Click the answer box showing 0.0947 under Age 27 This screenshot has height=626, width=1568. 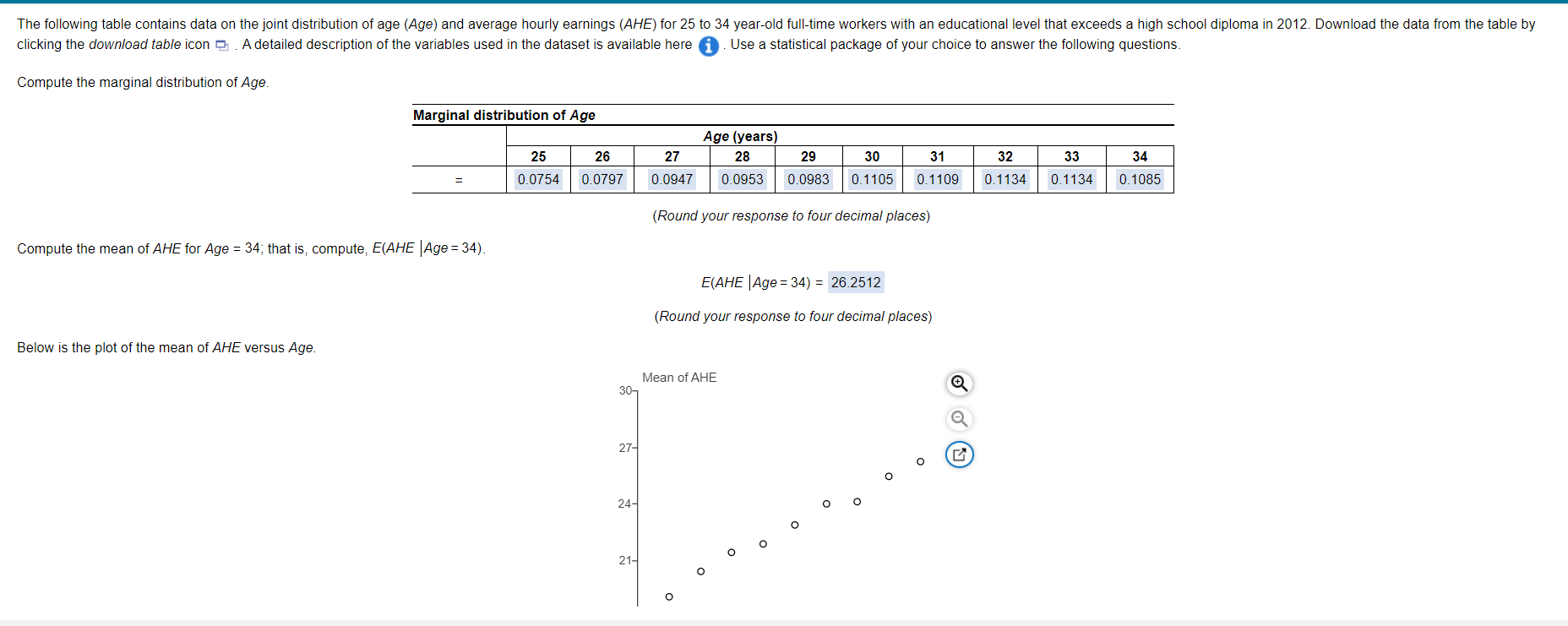[672, 179]
